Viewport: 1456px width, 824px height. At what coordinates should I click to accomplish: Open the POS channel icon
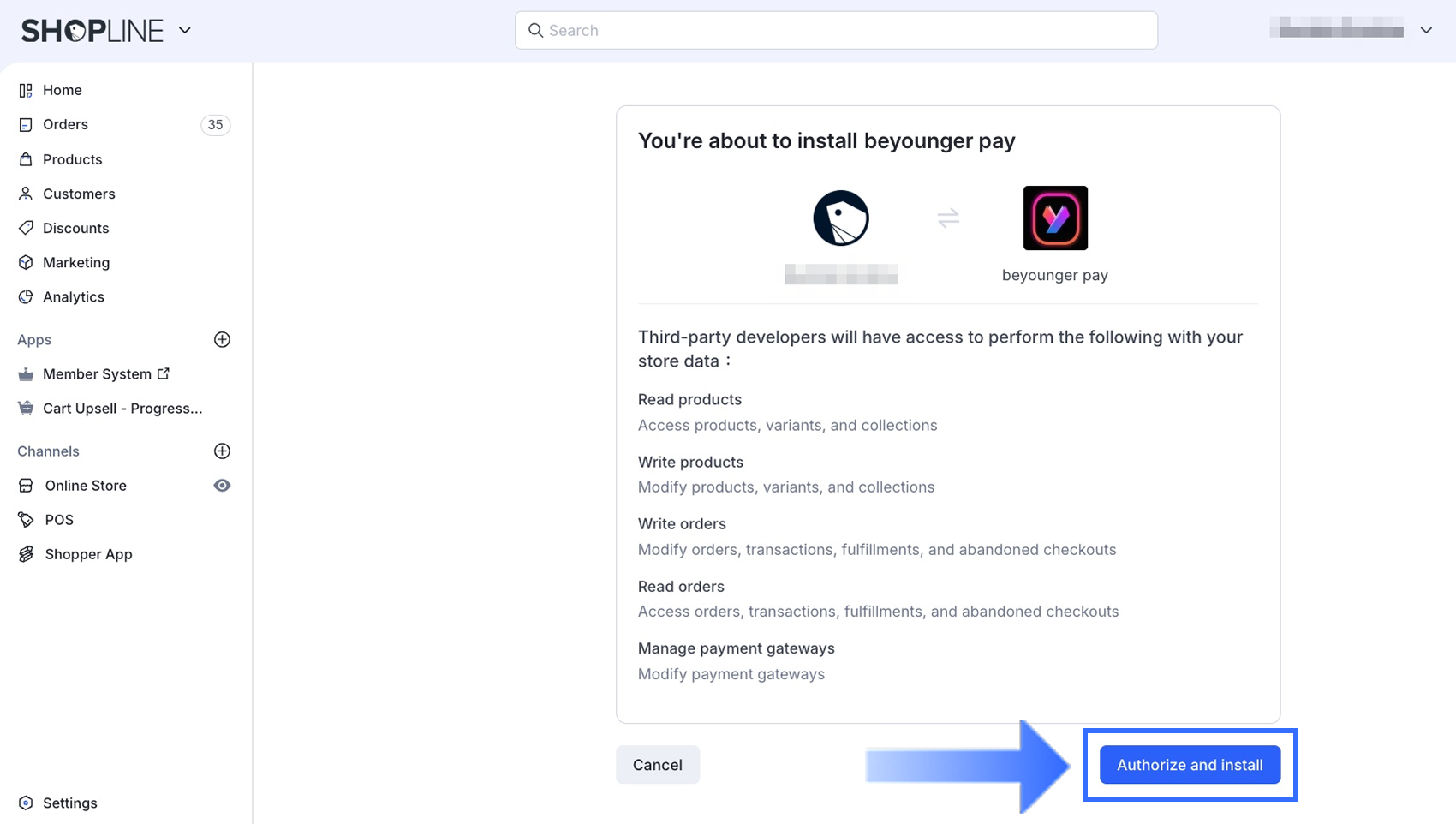click(26, 520)
